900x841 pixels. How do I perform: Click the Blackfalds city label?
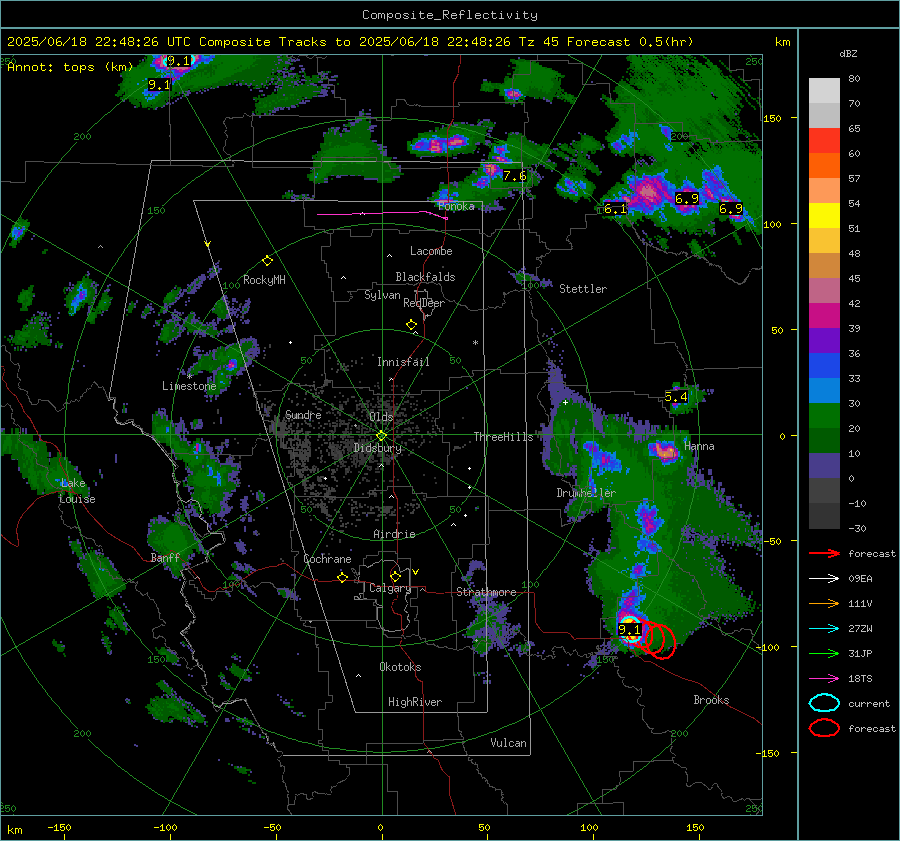(x=425, y=277)
